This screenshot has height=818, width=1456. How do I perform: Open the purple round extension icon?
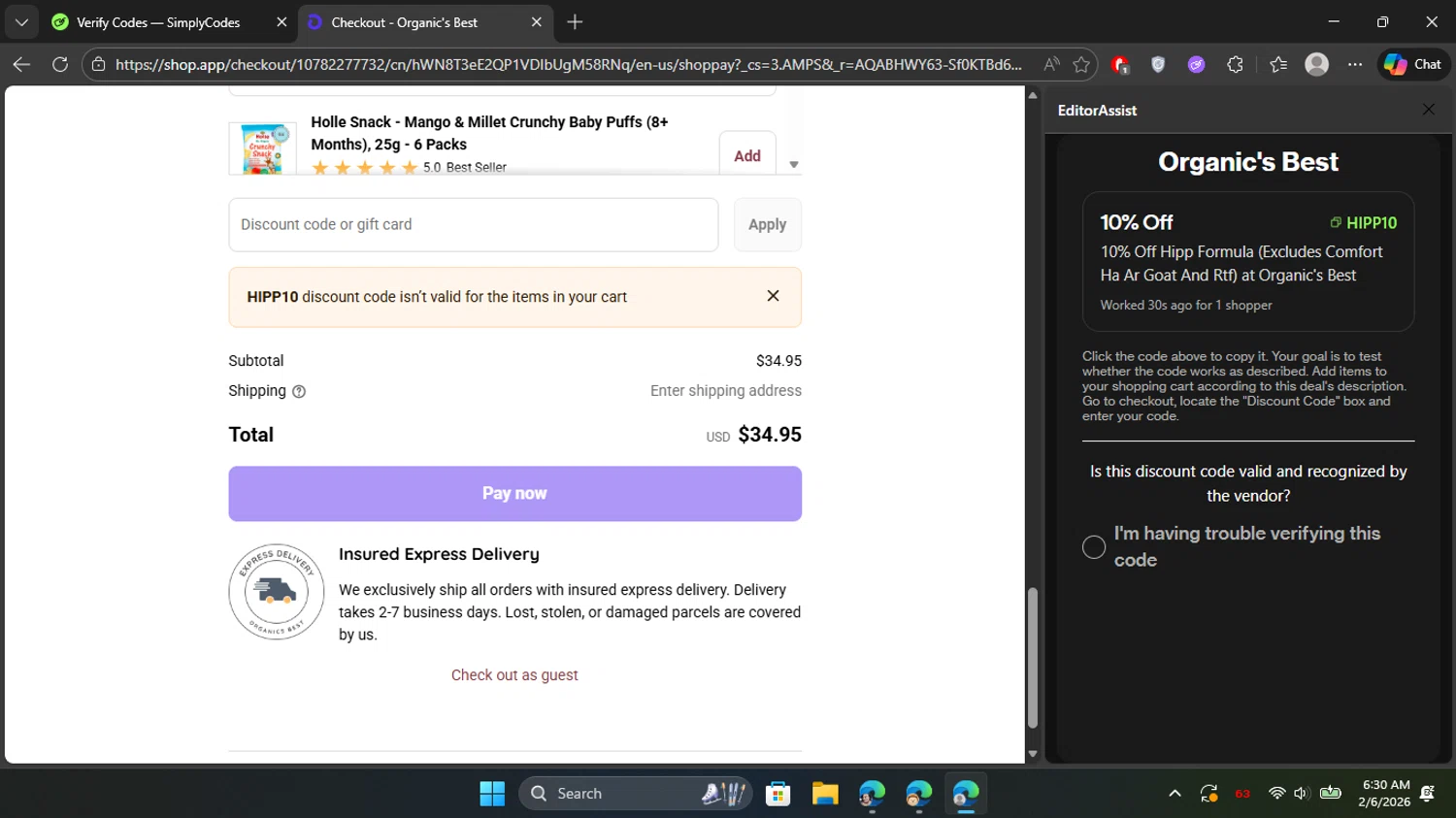click(1196, 64)
